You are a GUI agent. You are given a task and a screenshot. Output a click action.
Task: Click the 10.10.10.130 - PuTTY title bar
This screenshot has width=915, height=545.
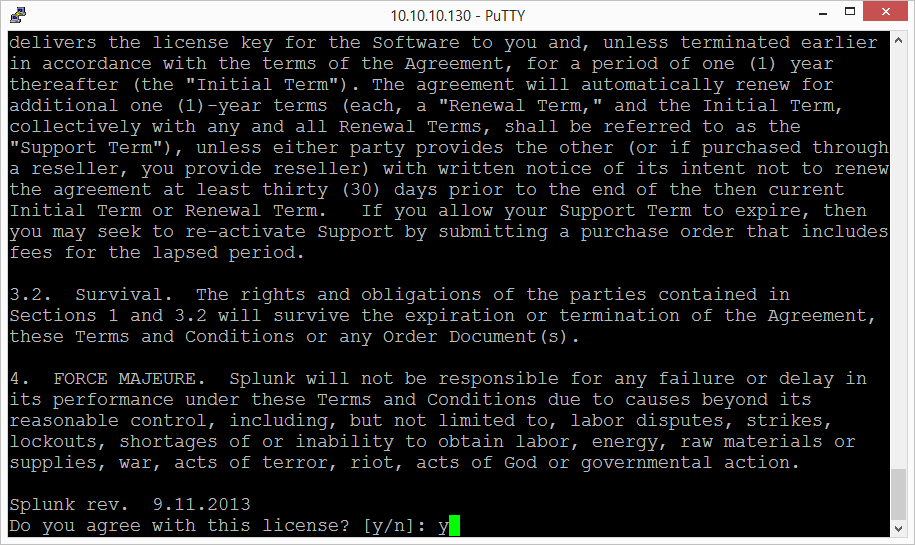[x=458, y=15]
